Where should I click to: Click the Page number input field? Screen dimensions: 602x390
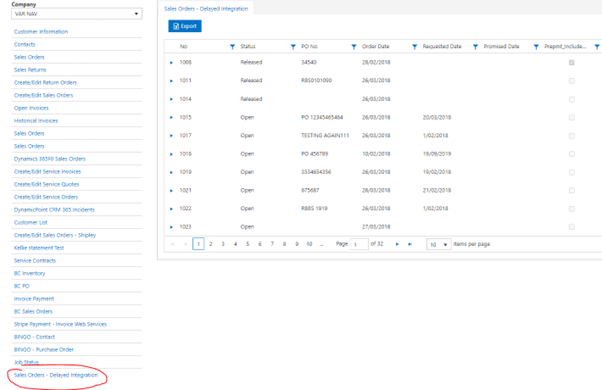click(359, 245)
